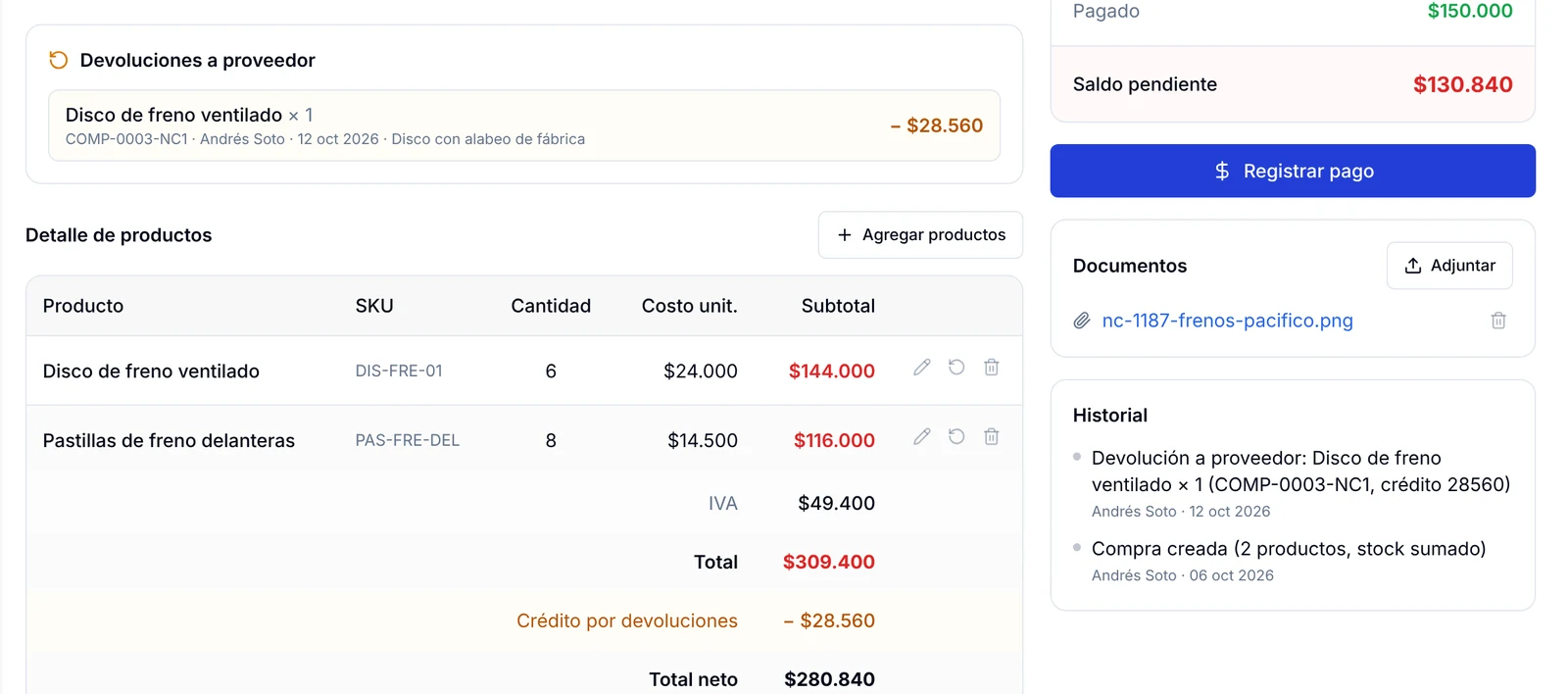1568x694 pixels.
Task: Click the Cantidad column header
Action: pos(551,306)
